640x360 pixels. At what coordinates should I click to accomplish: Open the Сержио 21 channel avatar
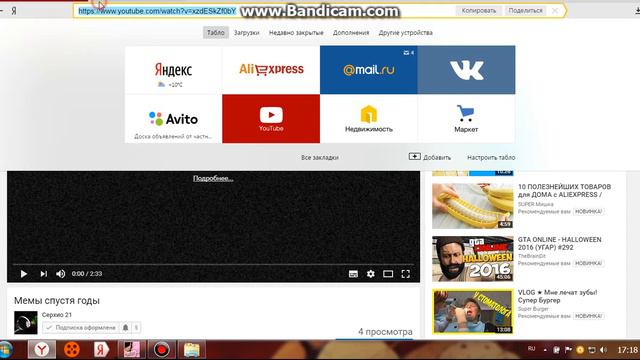[x=26, y=322]
